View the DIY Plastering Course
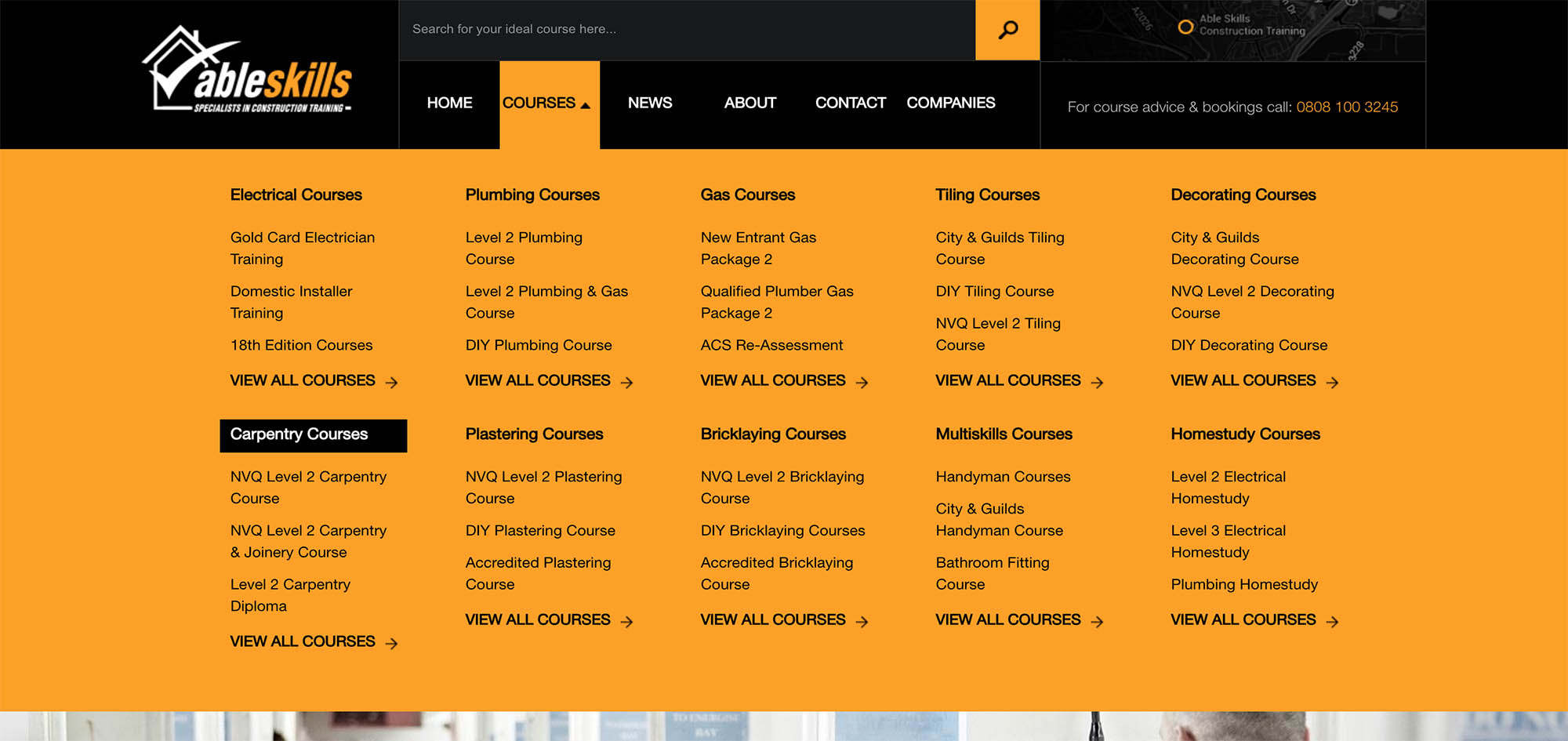This screenshot has width=1568, height=741. pyautogui.click(x=539, y=531)
